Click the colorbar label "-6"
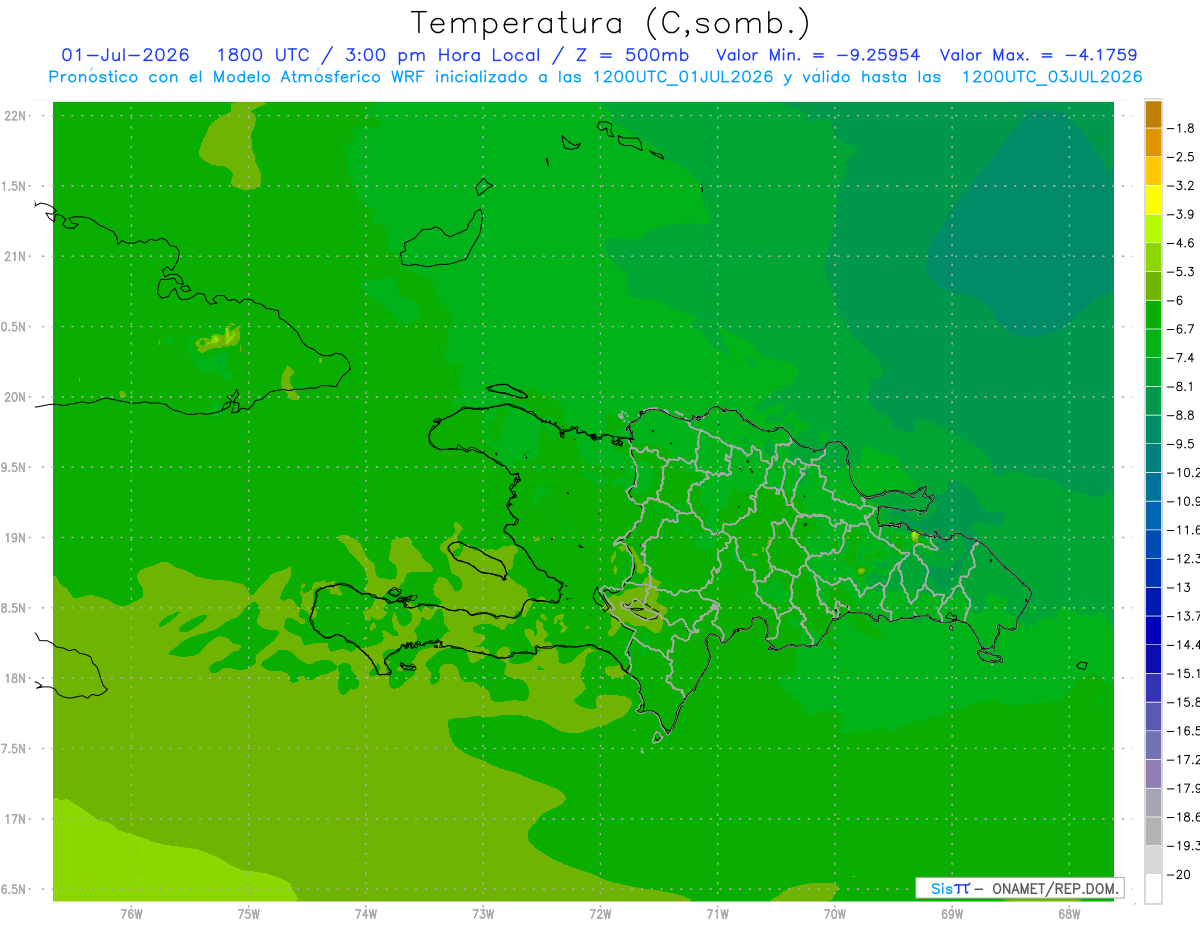This screenshot has height=927, width=1200. (1177, 300)
